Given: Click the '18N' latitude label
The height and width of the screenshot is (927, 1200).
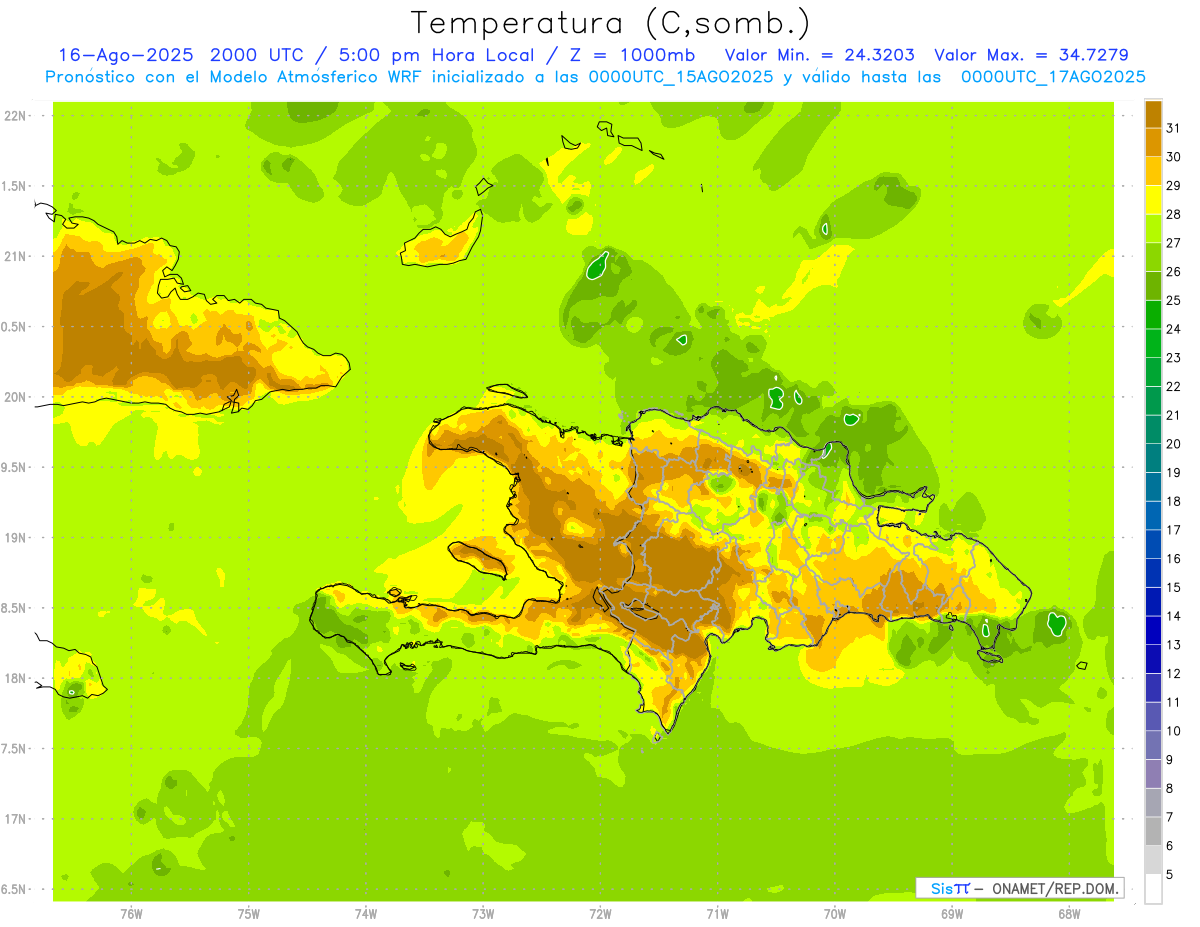Looking at the screenshot, I should (x=15, y=678).
